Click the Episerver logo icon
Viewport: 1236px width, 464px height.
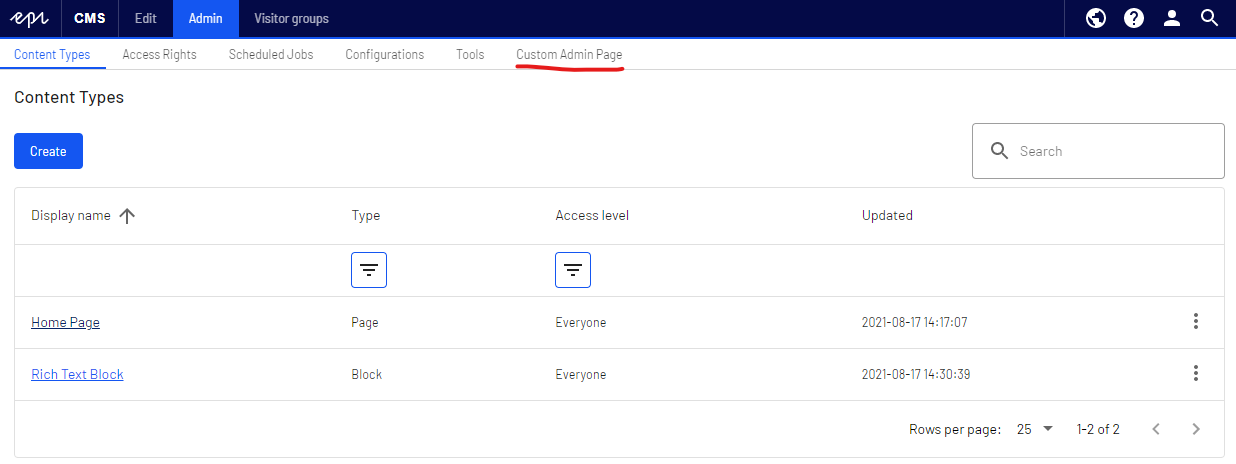[x=30, y=18]
